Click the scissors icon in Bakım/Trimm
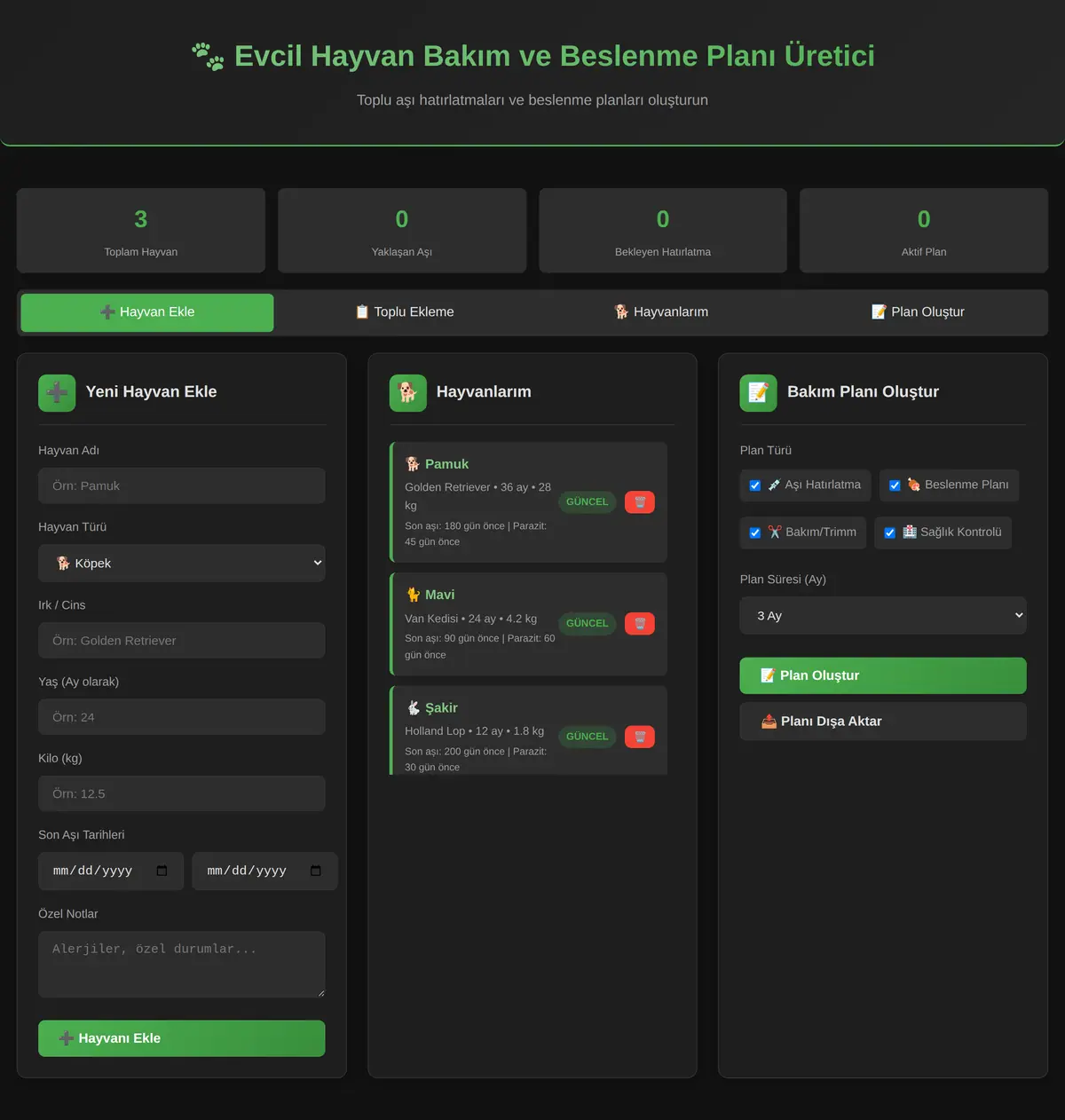The width and height of the screenshot is (1065, 1120). click(775, 532)
